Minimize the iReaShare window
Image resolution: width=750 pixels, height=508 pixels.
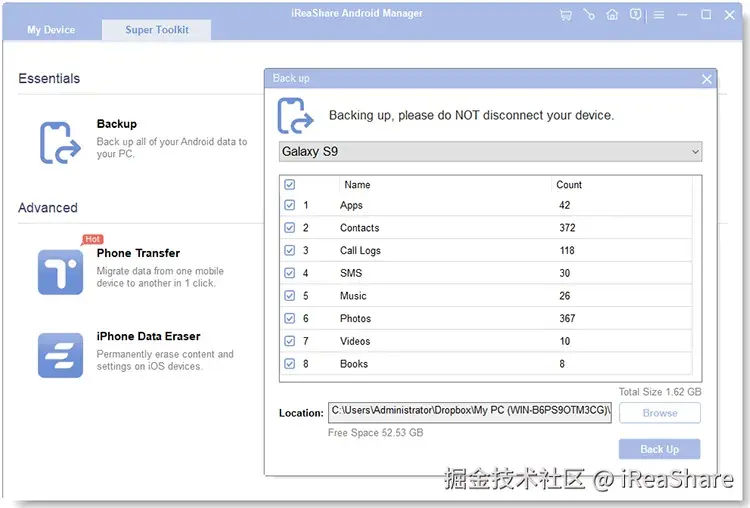(x=682, y=15)
